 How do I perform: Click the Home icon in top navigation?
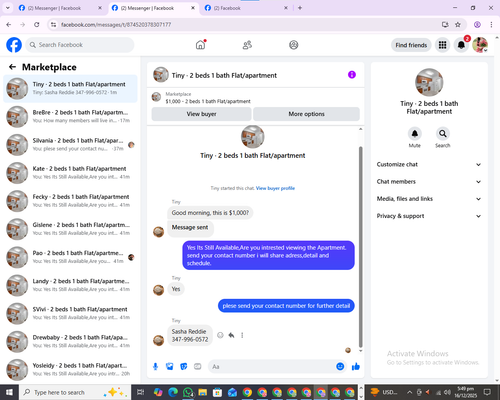click(200, 45)
